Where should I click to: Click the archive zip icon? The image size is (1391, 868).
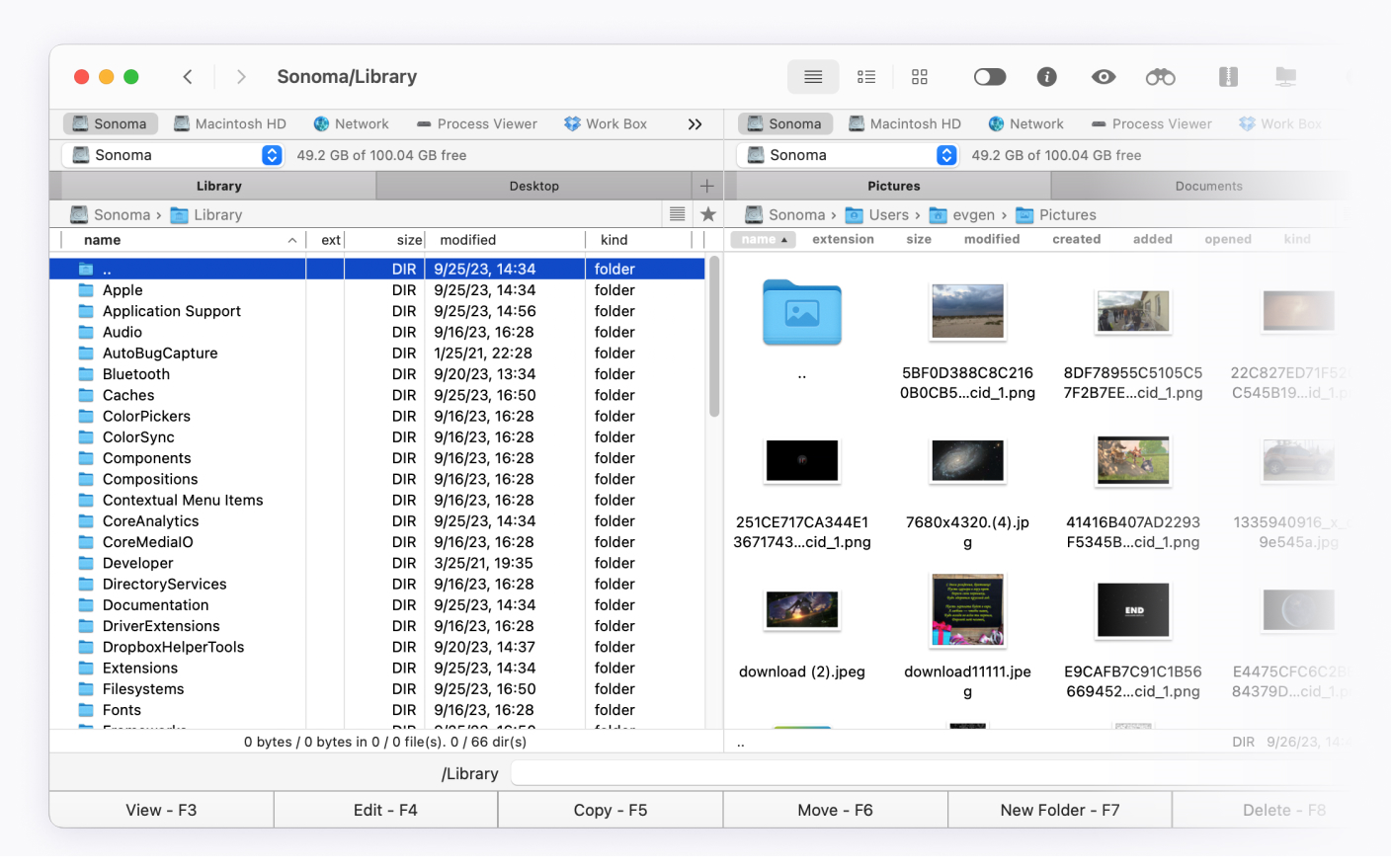tap(1228, 76)
